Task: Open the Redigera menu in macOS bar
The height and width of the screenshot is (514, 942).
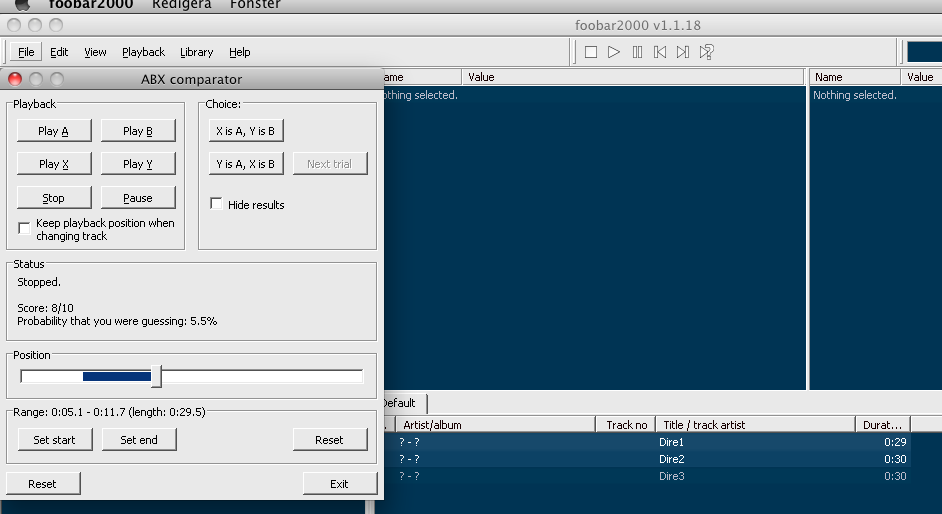Action: point(181,5)
